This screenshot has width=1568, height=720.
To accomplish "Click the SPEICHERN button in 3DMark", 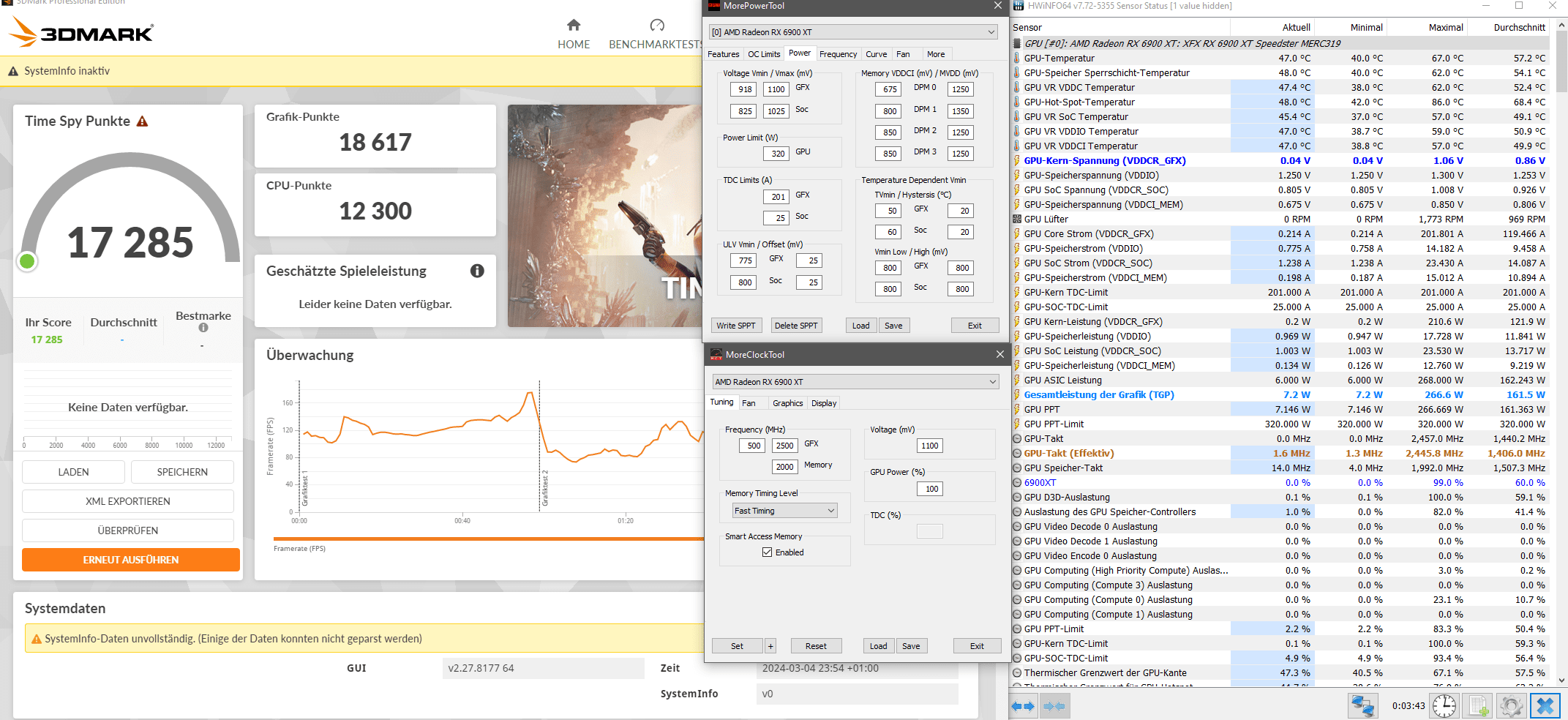I will [182, 472].
